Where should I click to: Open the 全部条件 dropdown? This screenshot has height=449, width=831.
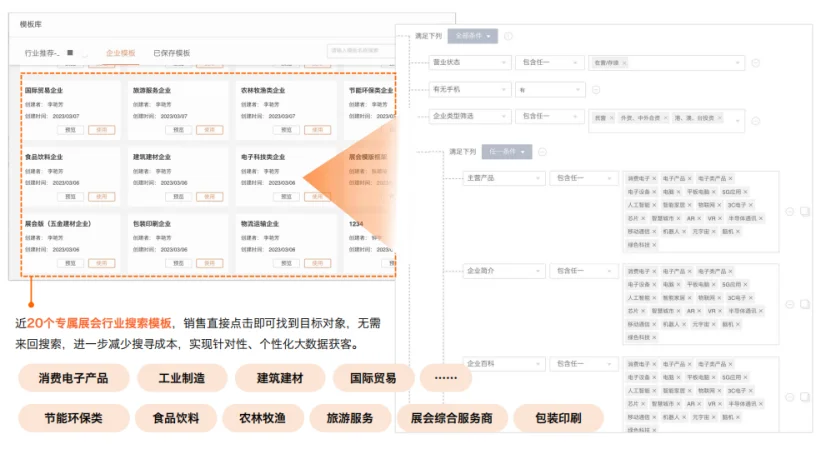coord(473,36)
